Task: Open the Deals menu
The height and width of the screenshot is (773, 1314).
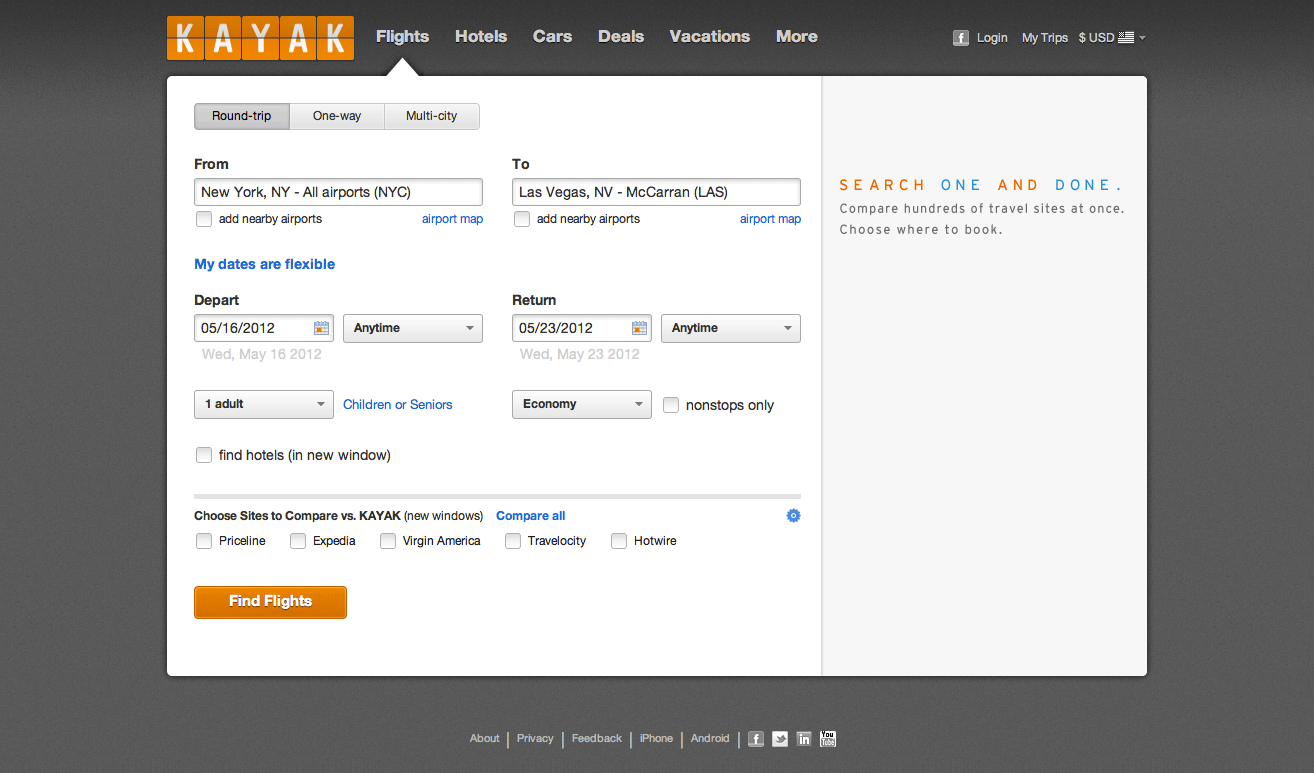Action: click(621, 36)
